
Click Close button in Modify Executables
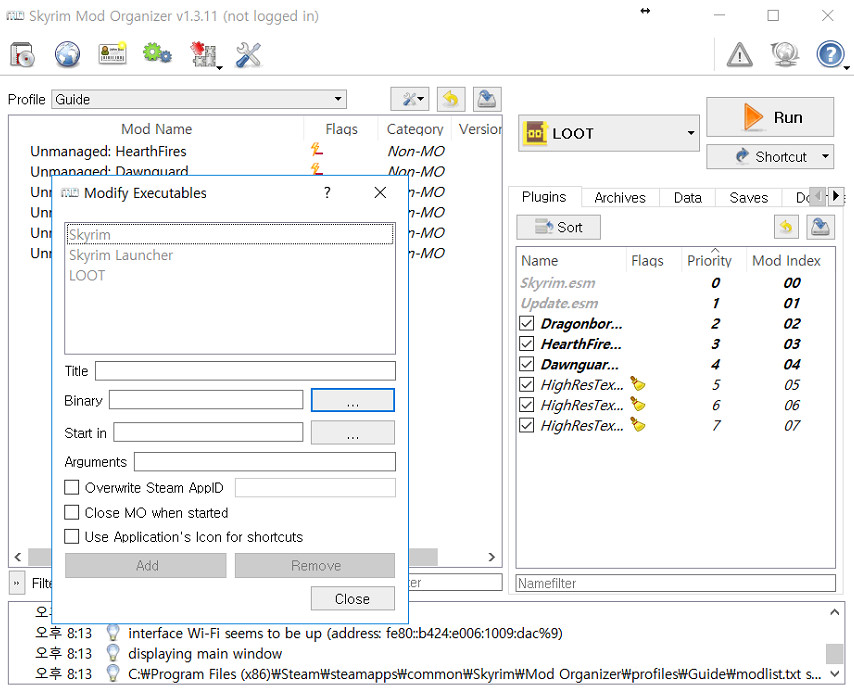click(352, 598)
